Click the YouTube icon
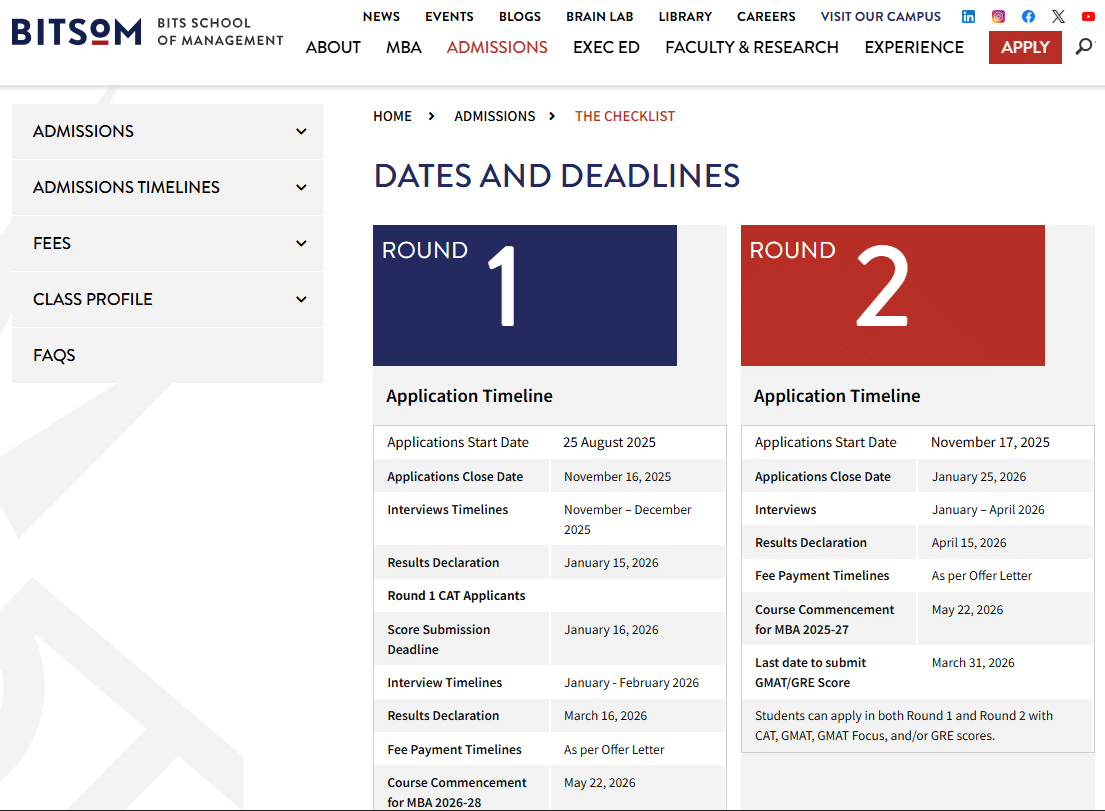The image size is (1105, 811). pyautogui.click(x=1087, y=16)
